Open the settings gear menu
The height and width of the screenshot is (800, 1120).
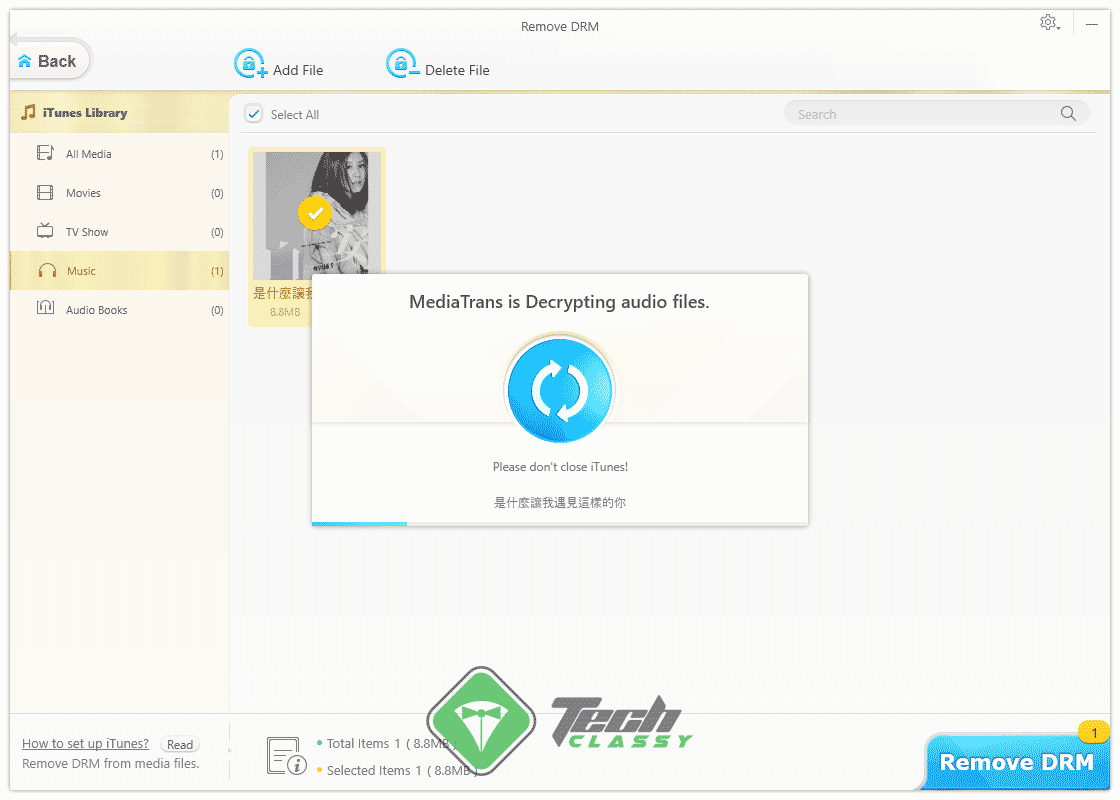[1048, 22]
